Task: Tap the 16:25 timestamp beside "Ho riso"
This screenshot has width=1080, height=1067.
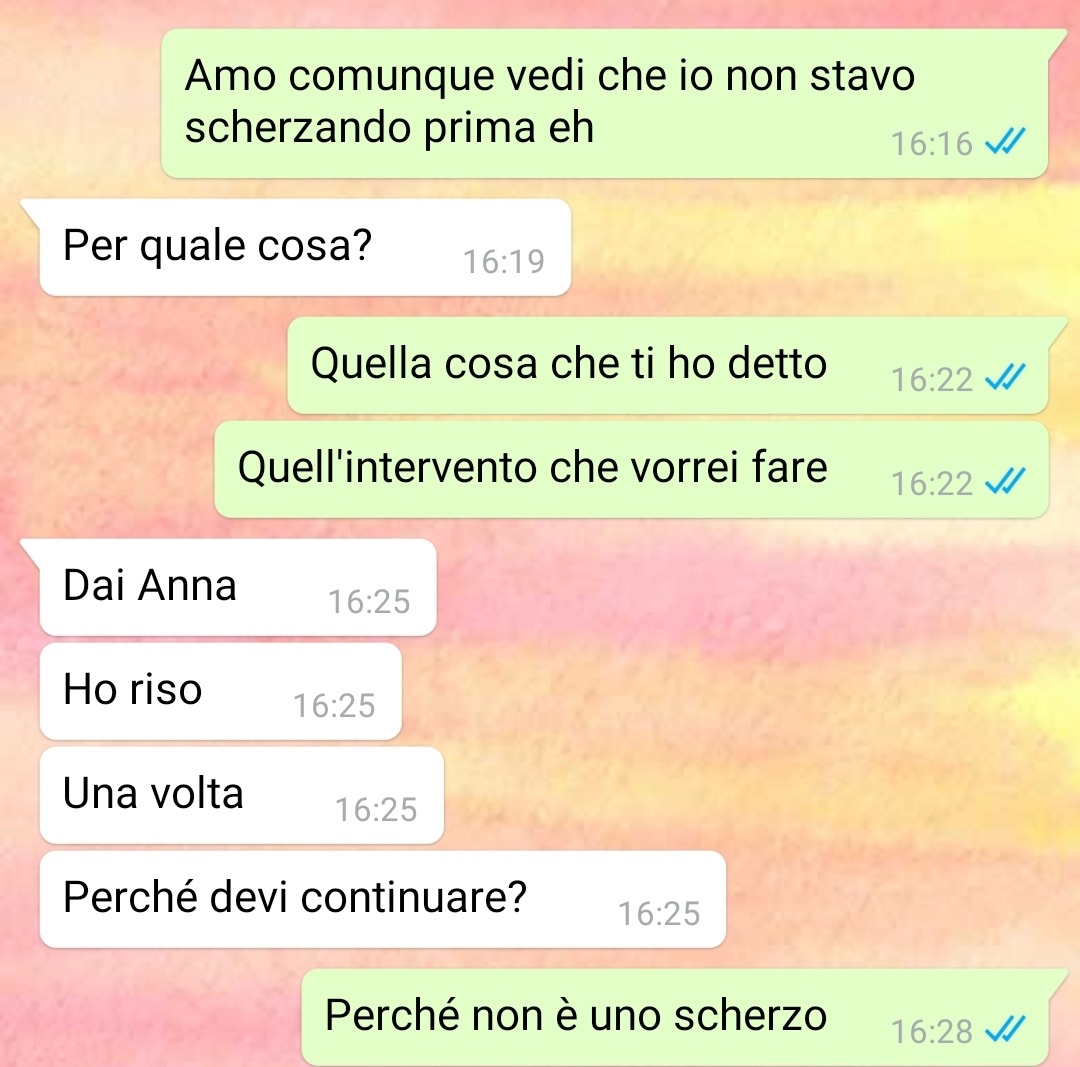Action: [x=334, y=705]
